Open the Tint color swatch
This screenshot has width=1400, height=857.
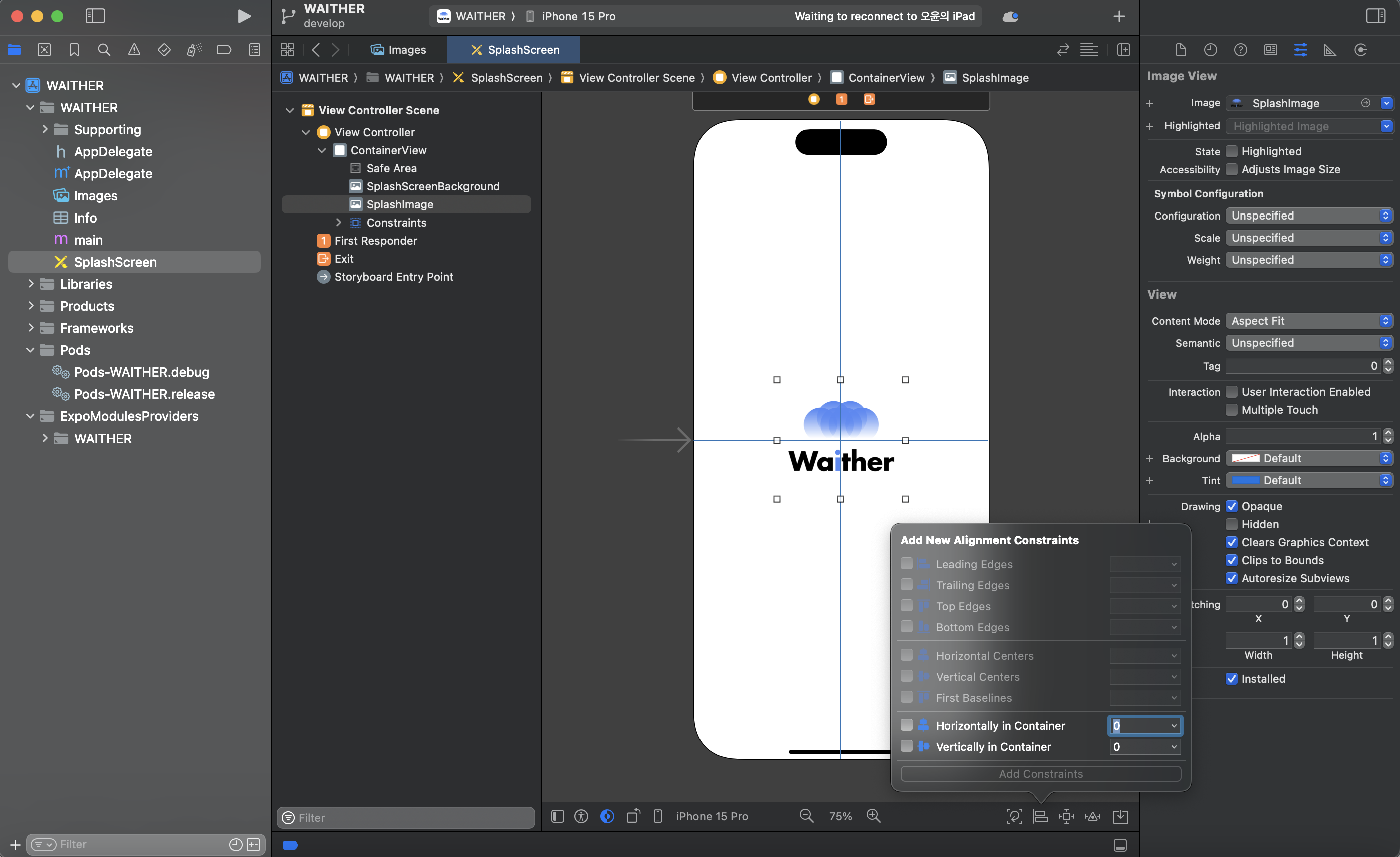click(x=1246, y=480)
